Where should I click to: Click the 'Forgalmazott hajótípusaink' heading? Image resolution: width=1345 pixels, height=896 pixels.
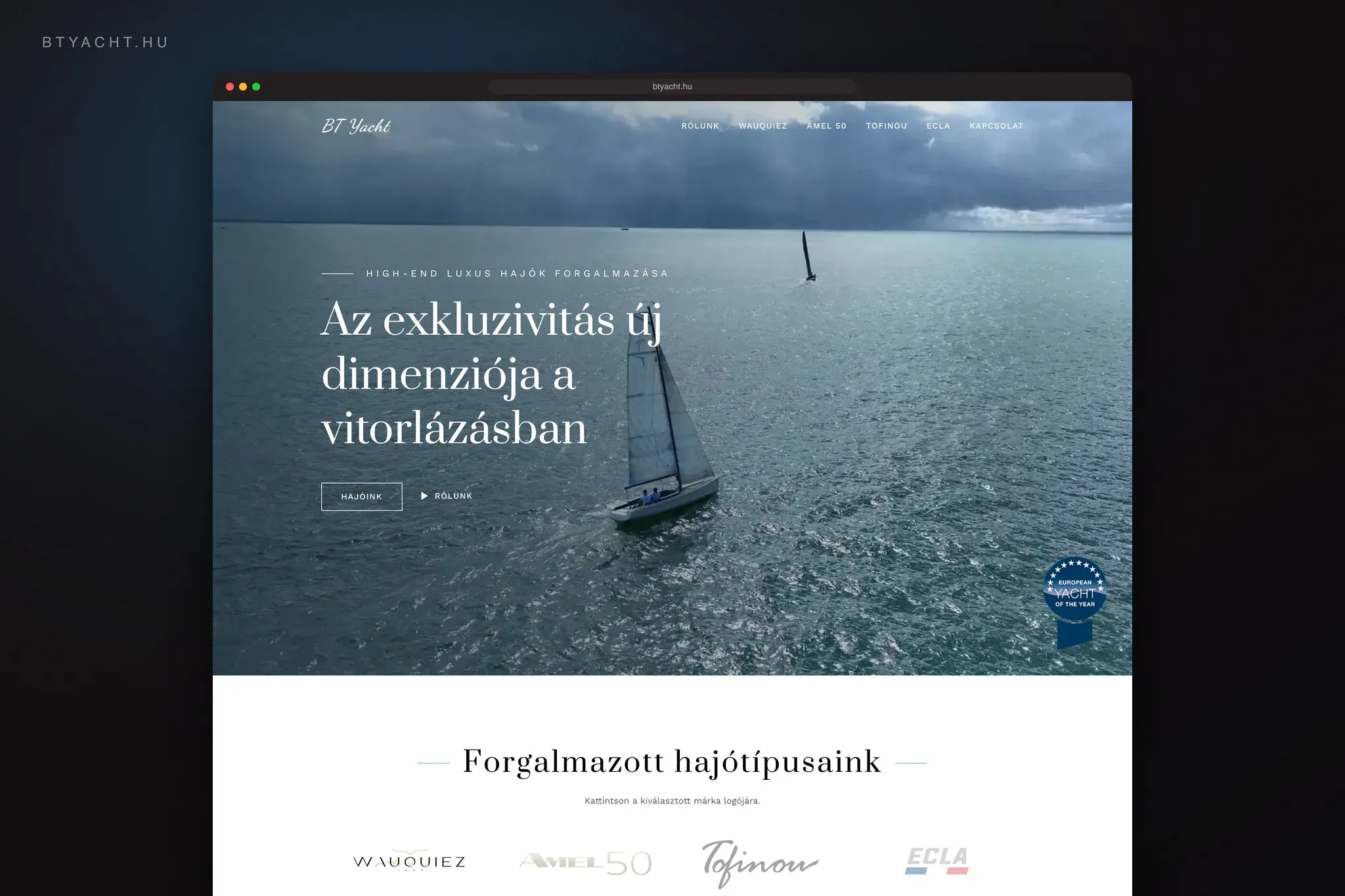click(x=672, y=762)
